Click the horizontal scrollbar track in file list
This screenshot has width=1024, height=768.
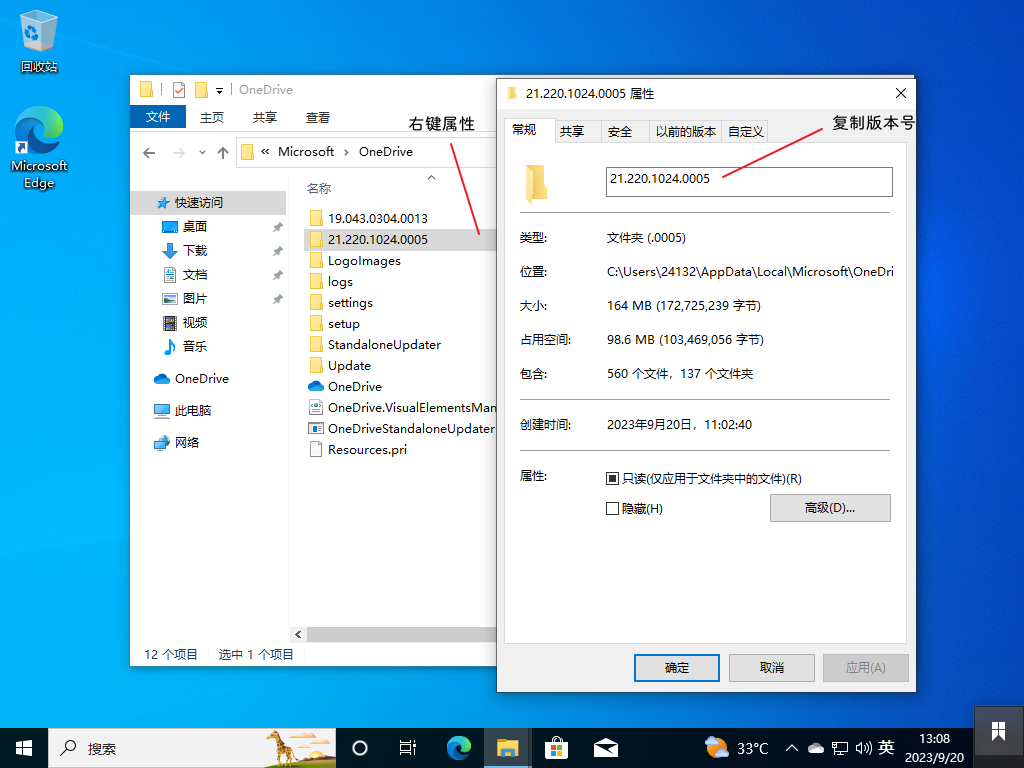401,635
